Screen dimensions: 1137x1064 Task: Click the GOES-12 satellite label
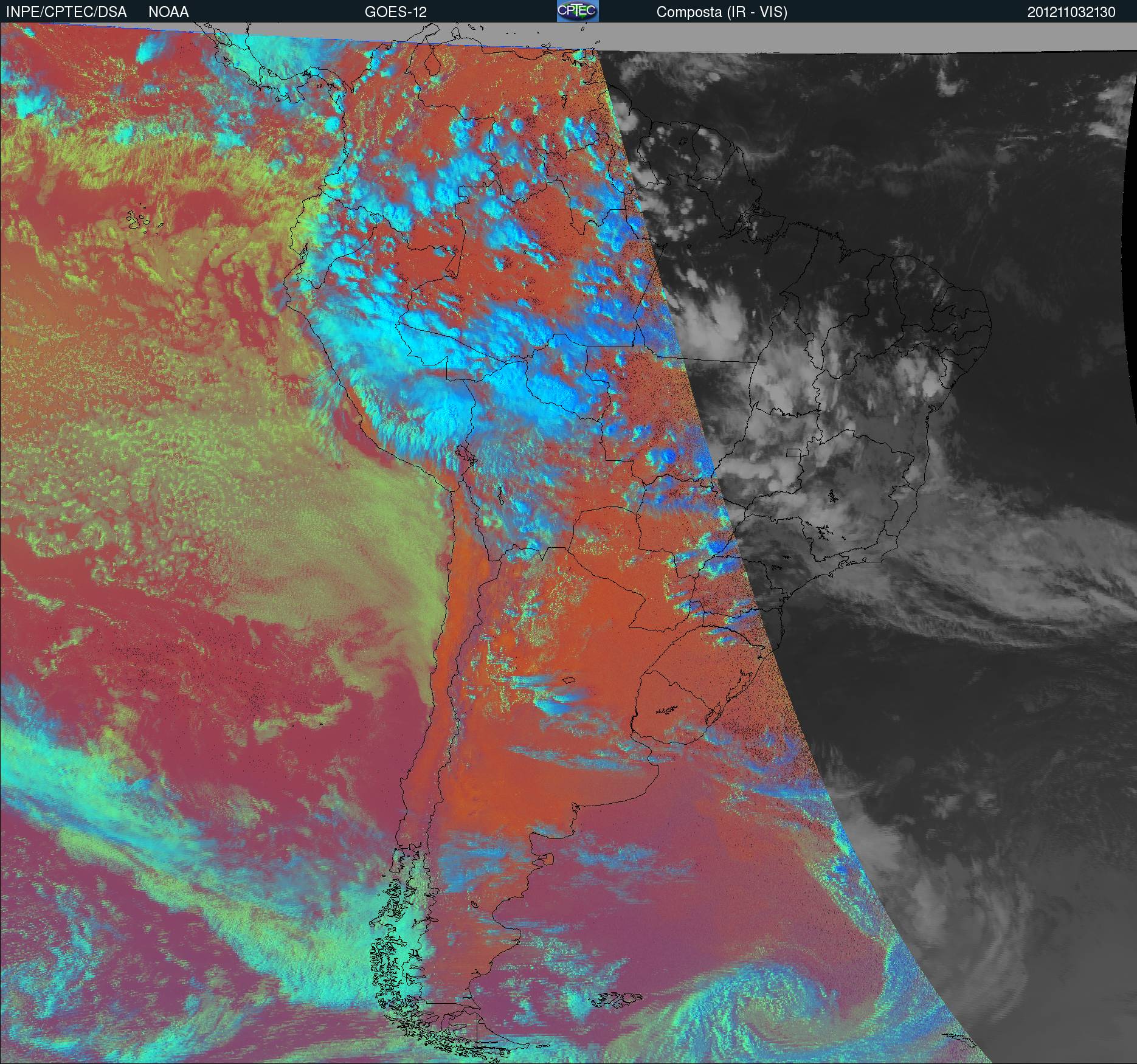pyautogui.click(x=395, y=12)
